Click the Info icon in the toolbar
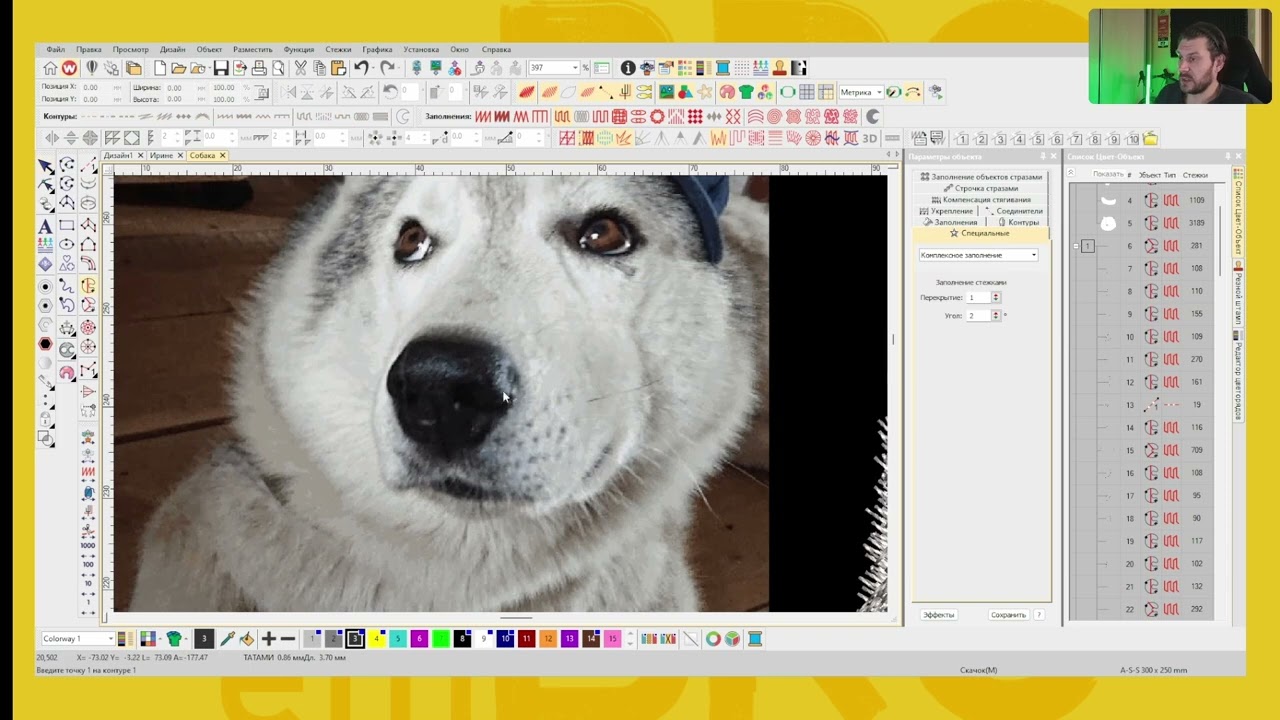Screen dimensions: 1280x720 pyautogui.click(x=628, y=68)
